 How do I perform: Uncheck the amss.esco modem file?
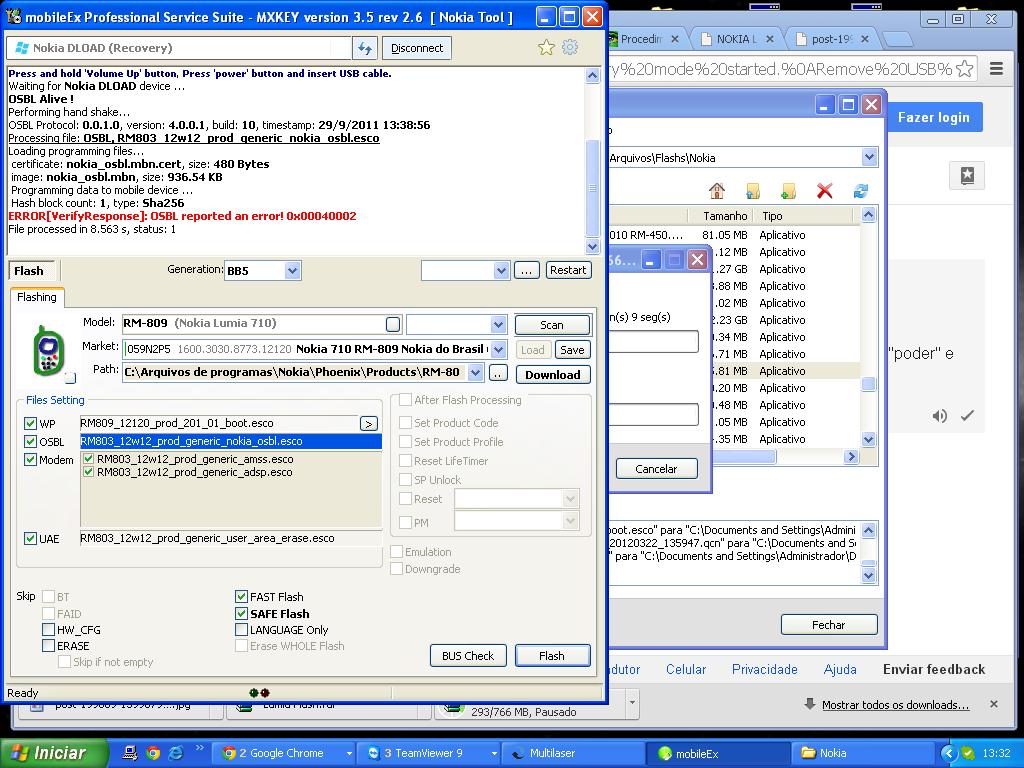tap(89, 458)
